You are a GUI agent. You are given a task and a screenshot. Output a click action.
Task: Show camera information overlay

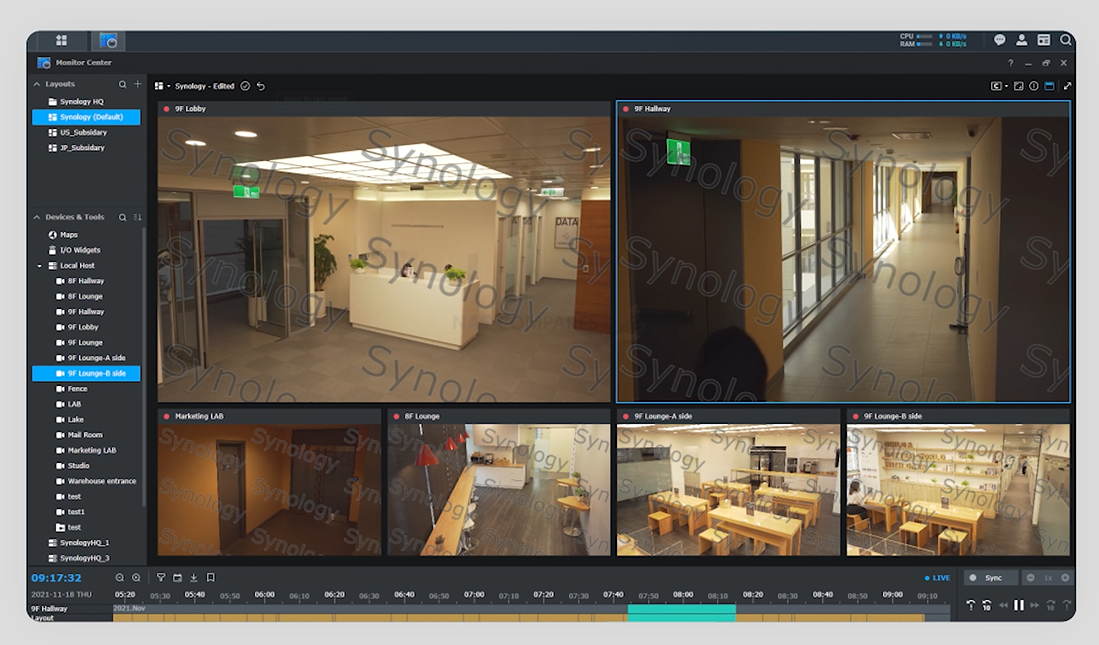[1034, 86]
